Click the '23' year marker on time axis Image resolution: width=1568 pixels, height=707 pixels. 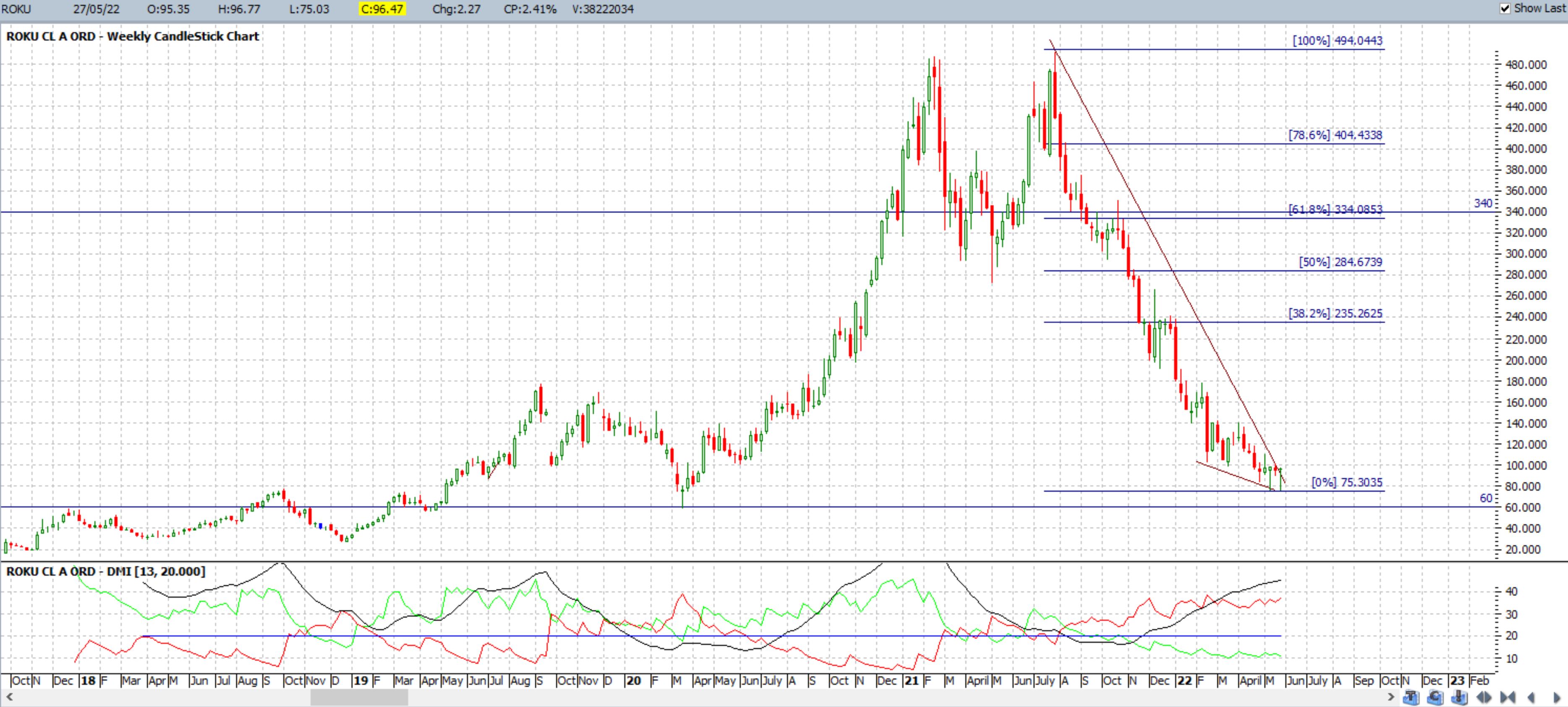[x=1457, y=681]
